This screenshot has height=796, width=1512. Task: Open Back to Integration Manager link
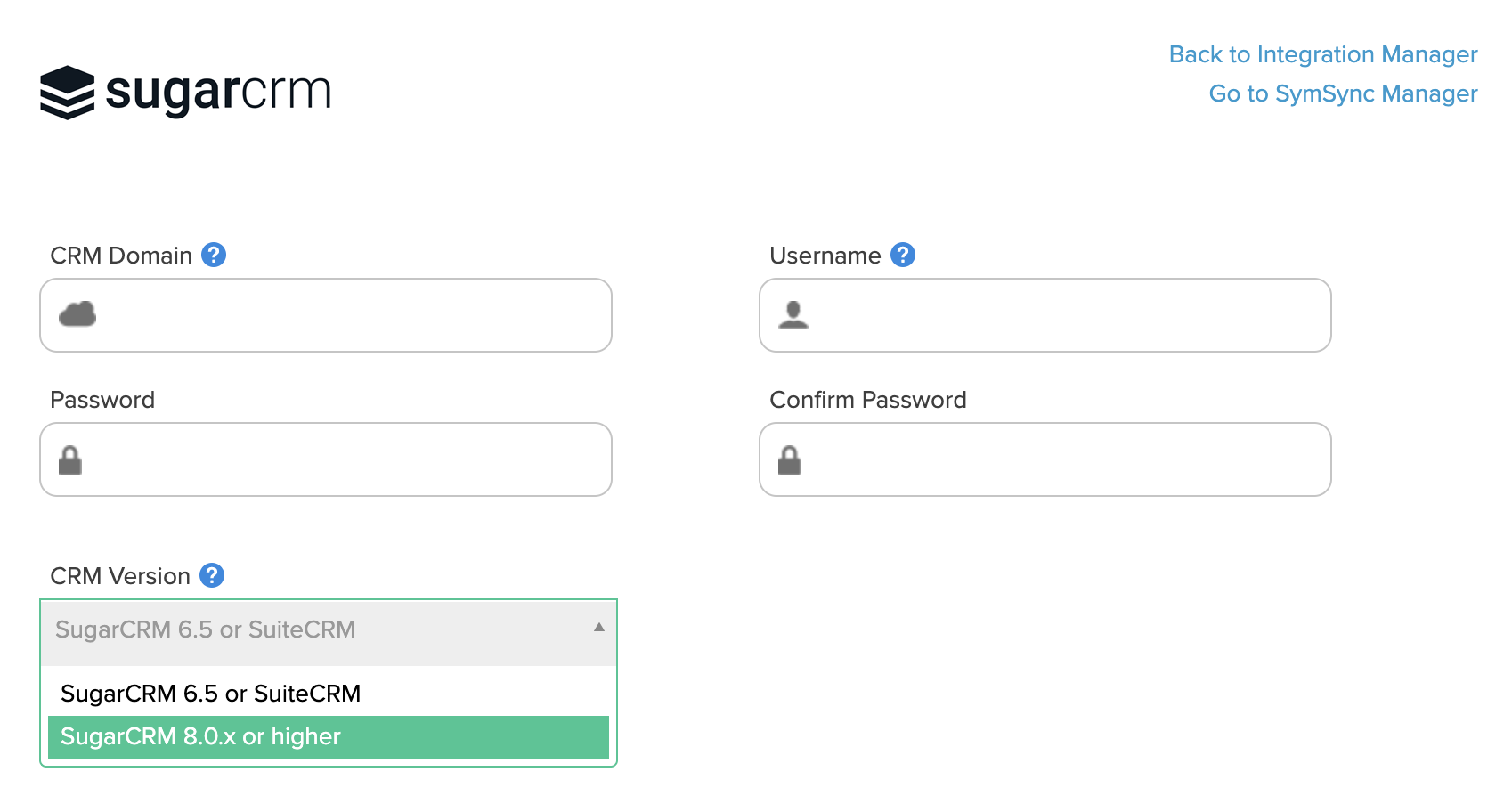[x=1323, y=54]
